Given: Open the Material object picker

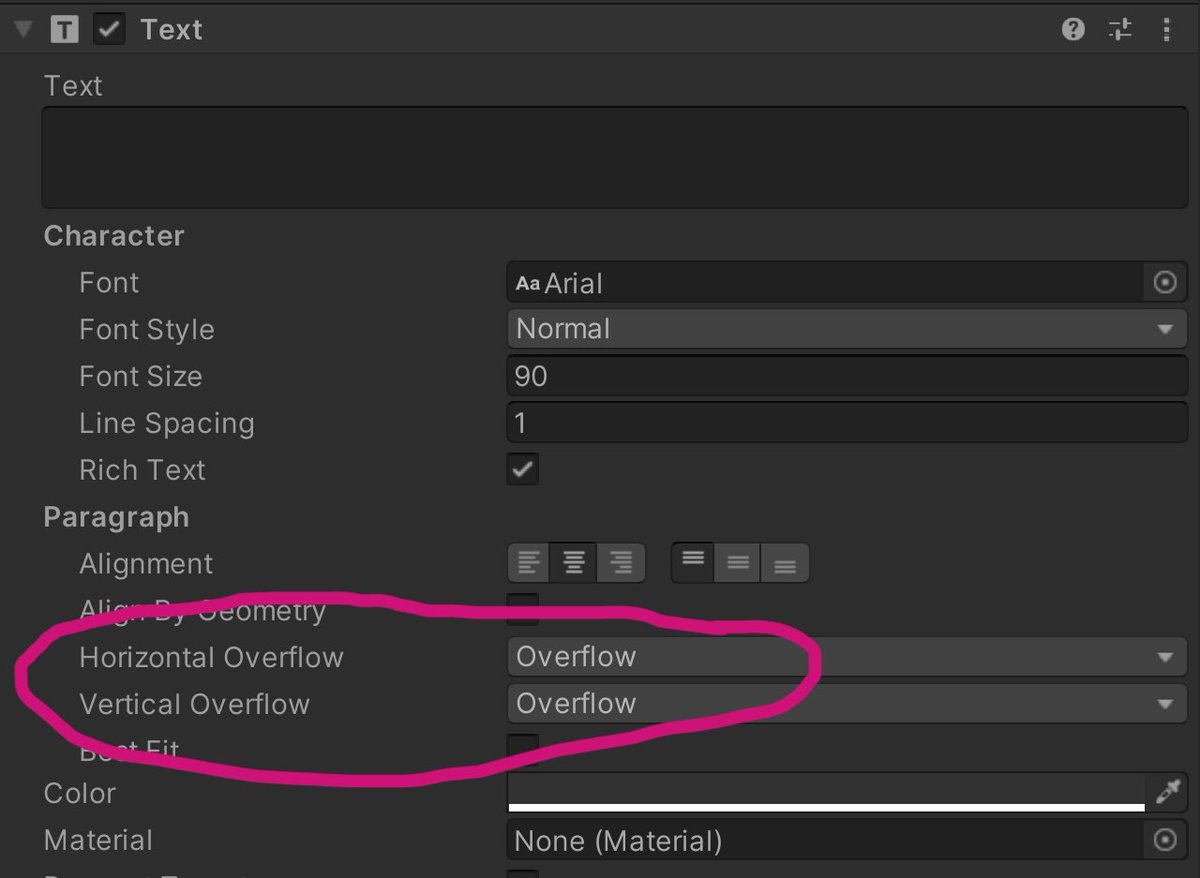Looking at the screenshot, I should coord(1164,840).
